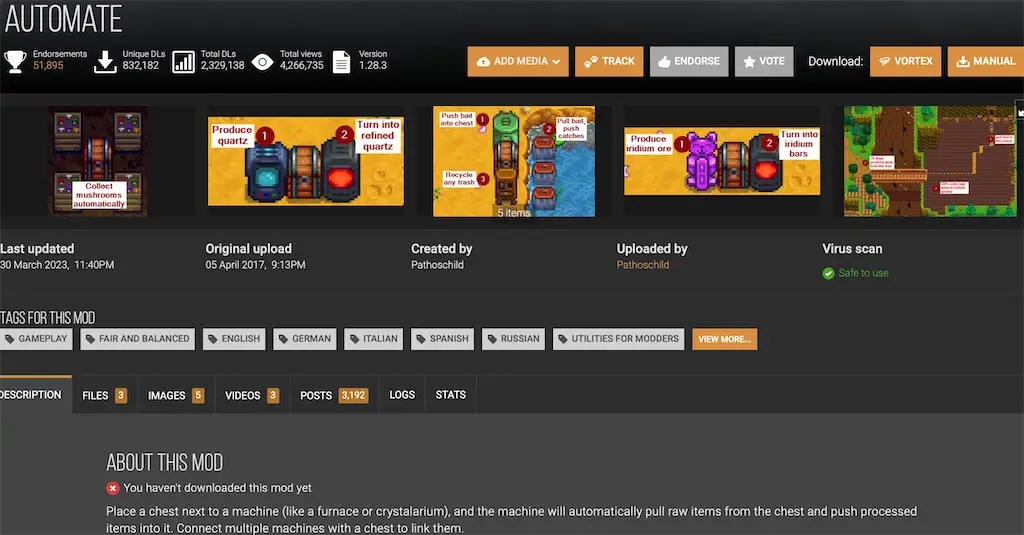Select the Gameplay tag
Image resolution: width=1024 pixels, height=535 pixels.
click(36, 339)
